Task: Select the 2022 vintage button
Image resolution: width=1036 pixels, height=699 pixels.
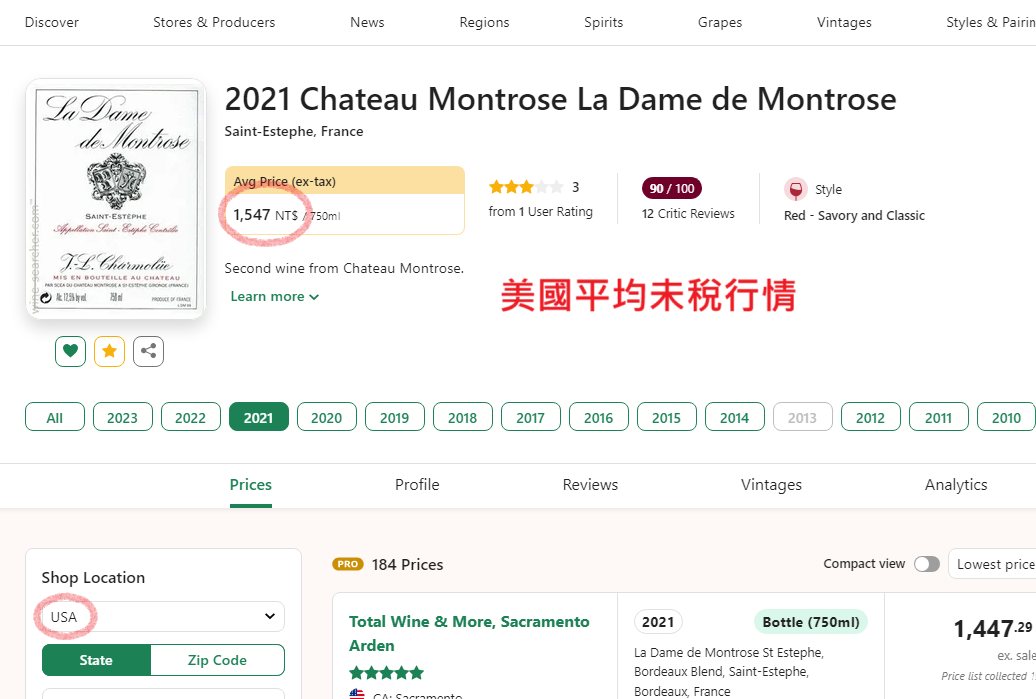Action: 191,417
